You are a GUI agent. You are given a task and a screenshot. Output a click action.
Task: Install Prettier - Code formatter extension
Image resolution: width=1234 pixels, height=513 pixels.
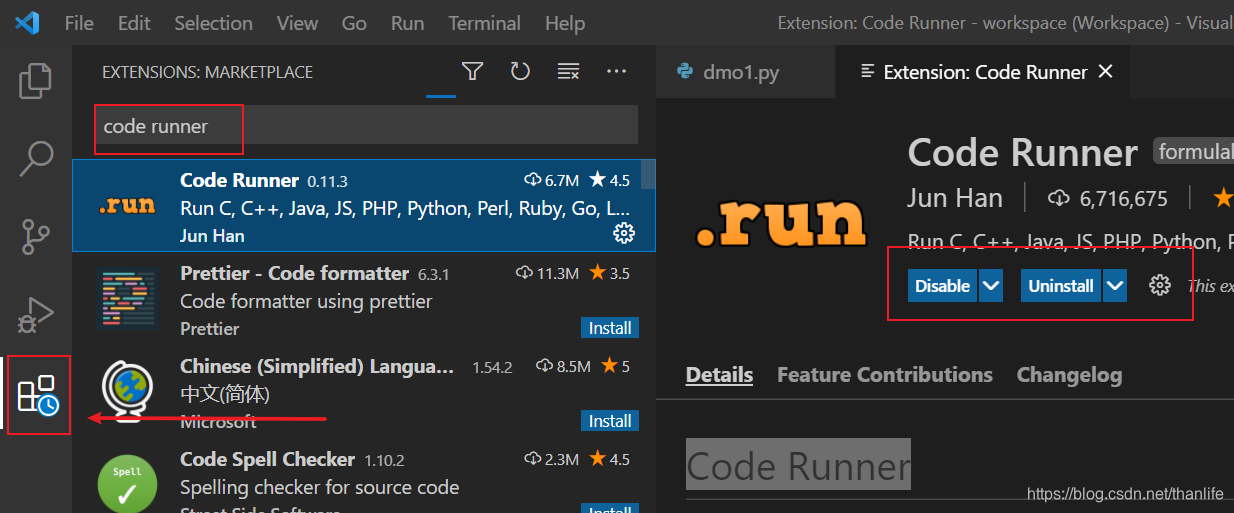point(610,328)
